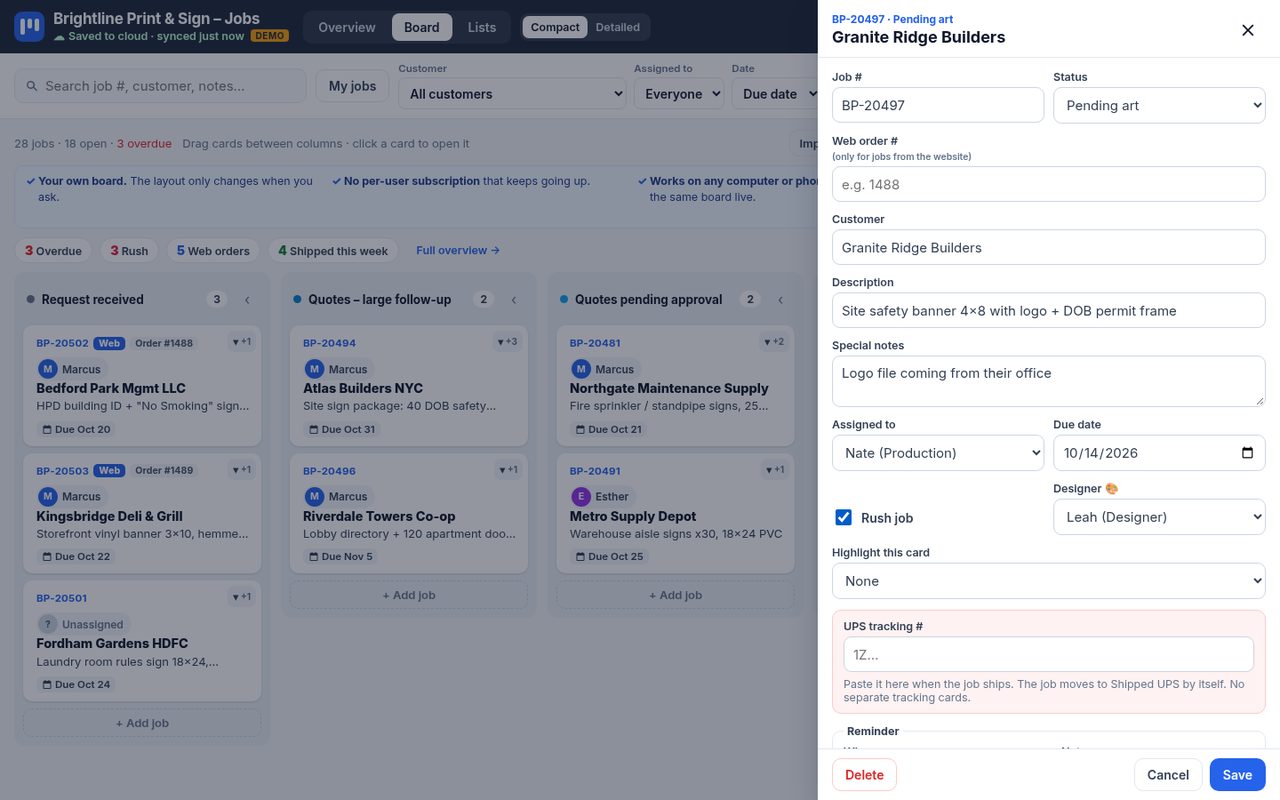This screenshot has height=800, width=1280.
Task: Click the UPS tracking # field
Action: (x=1049, y=654)
